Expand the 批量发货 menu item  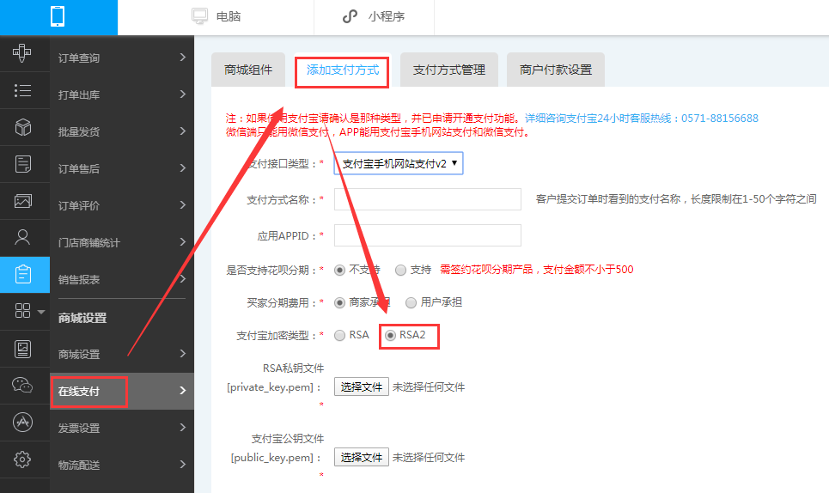(x=122, y=131)
